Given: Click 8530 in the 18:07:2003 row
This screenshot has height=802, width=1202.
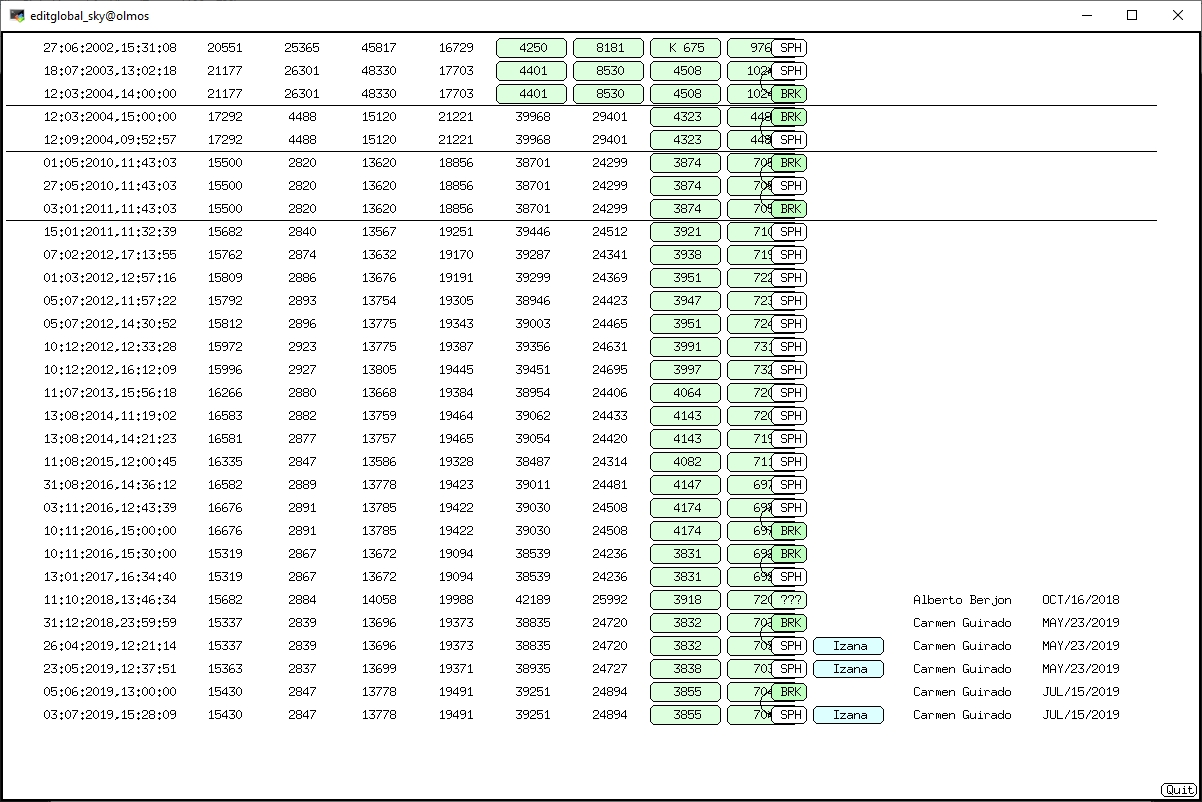Looking at the screenshot, I should [x=608, y=71].
